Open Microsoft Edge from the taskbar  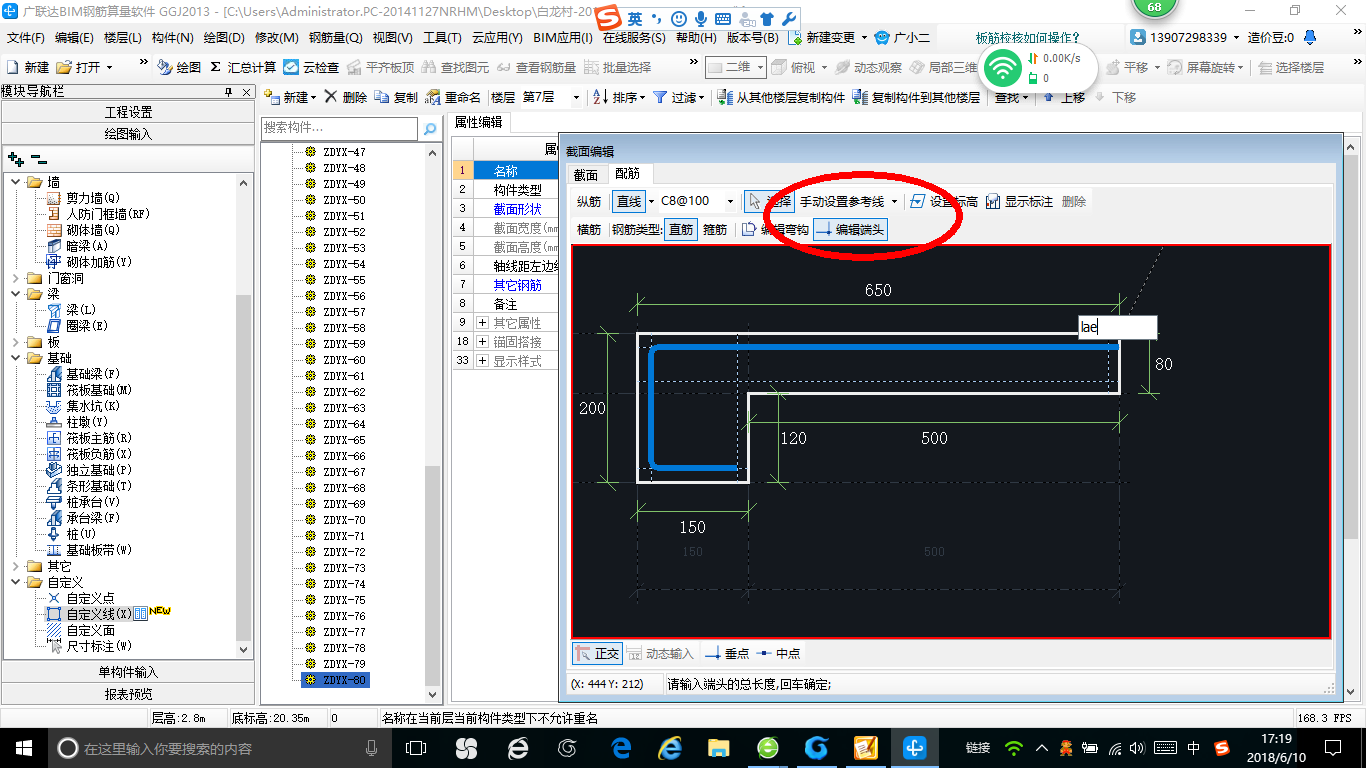[620, 747]
